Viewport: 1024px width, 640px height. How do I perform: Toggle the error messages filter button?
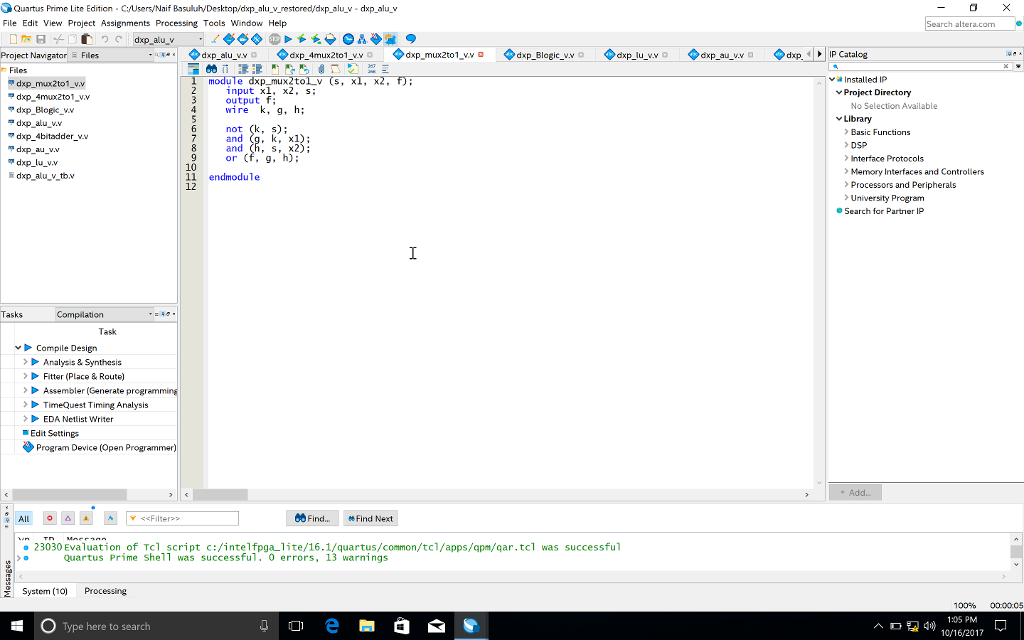[x=49, y=518]
